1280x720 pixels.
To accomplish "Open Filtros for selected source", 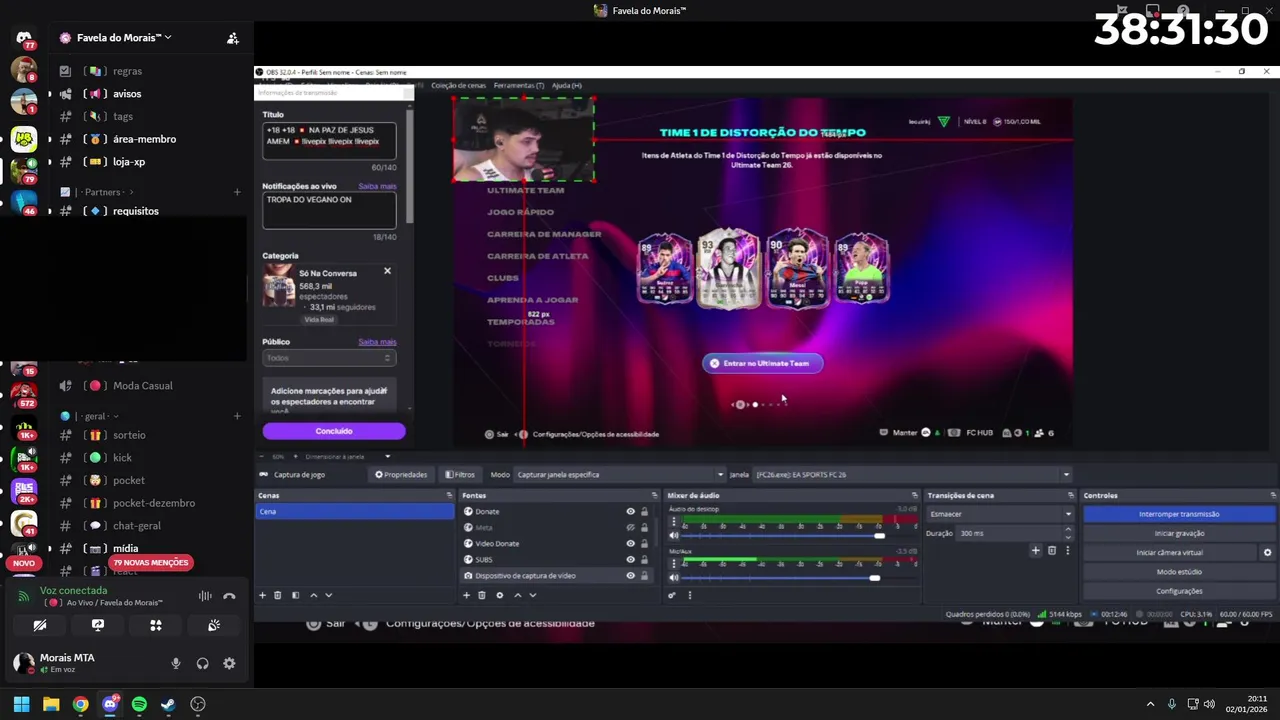I will (460, 474).
